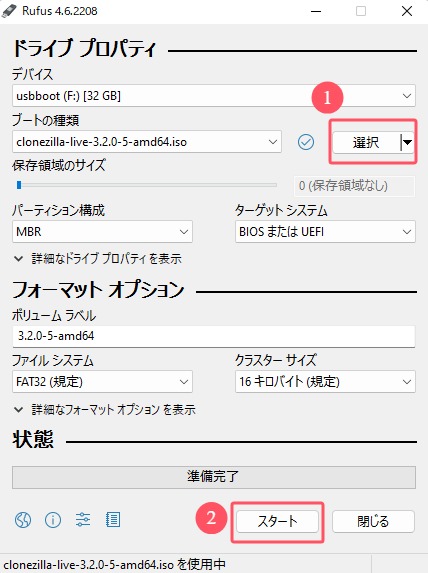Open the ターゲット システム BIOS または UEFI dropdown
Image resolution: width=428 pixels, height=573 pixels.
325,232
